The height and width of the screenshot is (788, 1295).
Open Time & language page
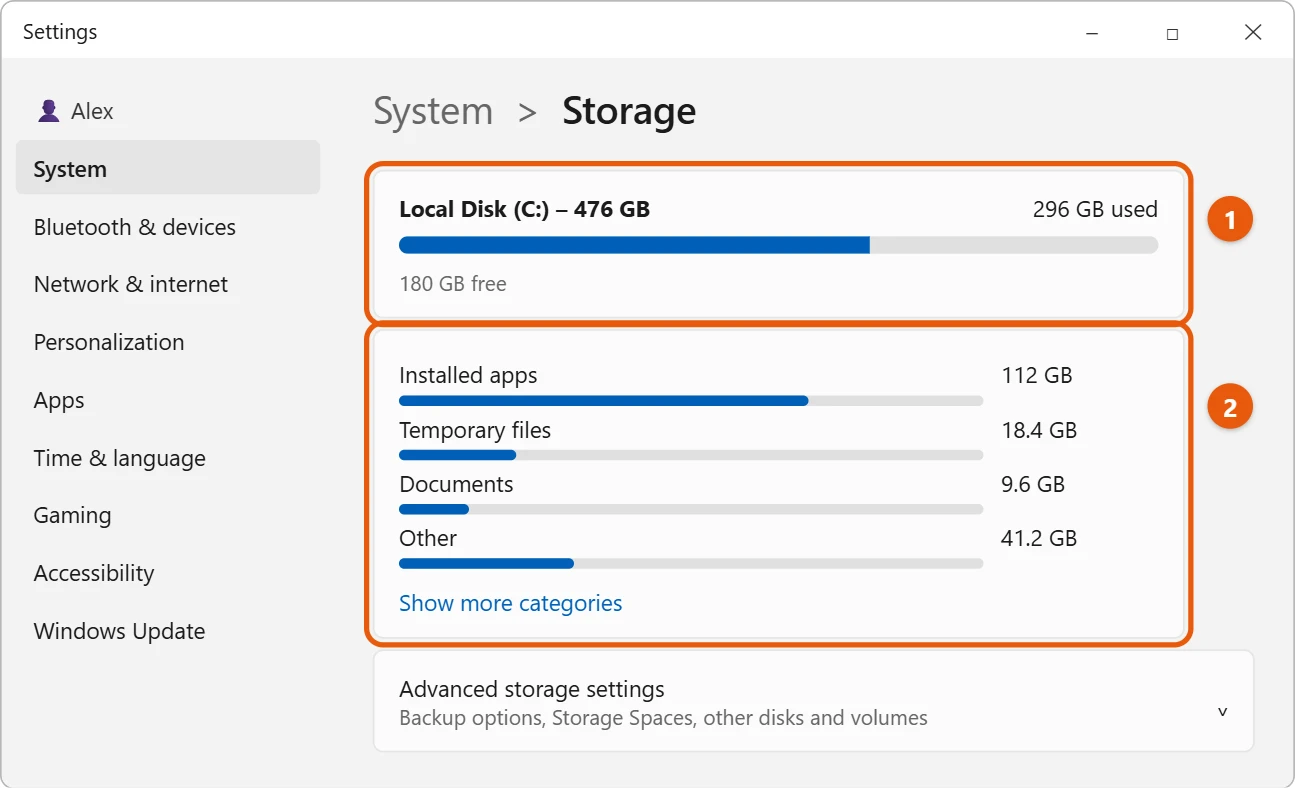[120, 458]
